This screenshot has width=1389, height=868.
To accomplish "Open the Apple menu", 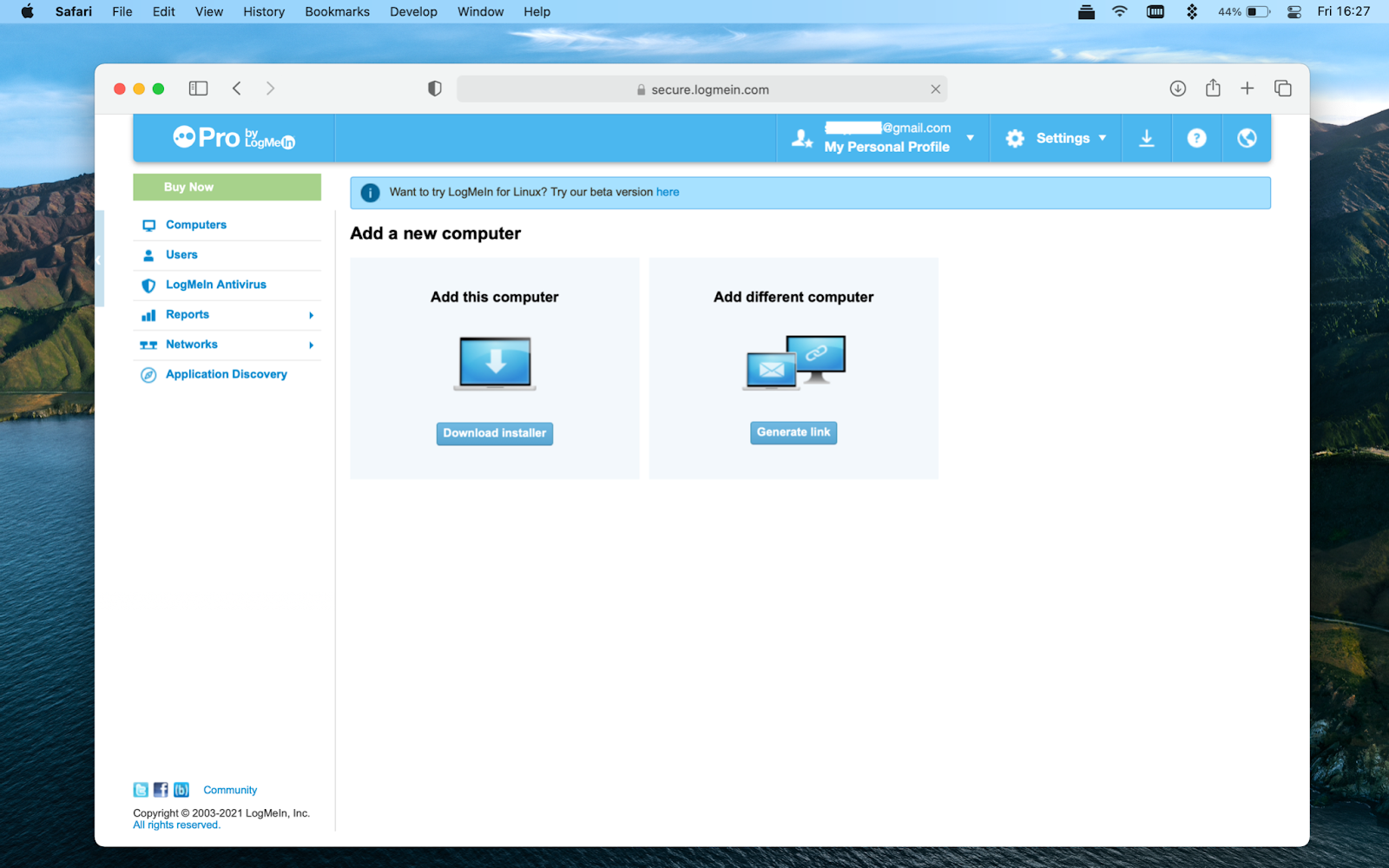I will (27, 11).
